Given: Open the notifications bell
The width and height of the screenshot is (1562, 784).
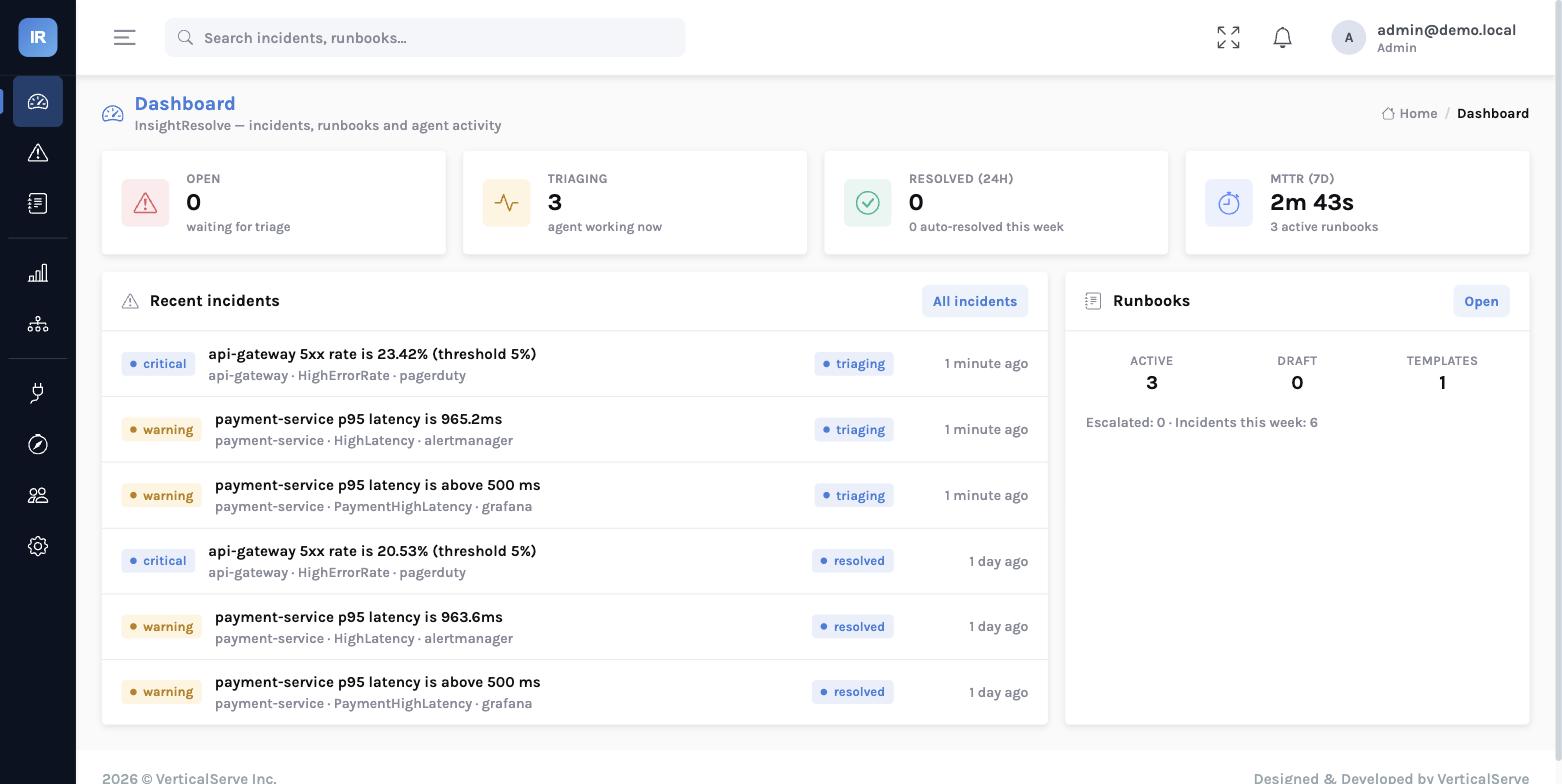Looking at the screenshot, I should pyautogui.click(x=1283, y=38).
